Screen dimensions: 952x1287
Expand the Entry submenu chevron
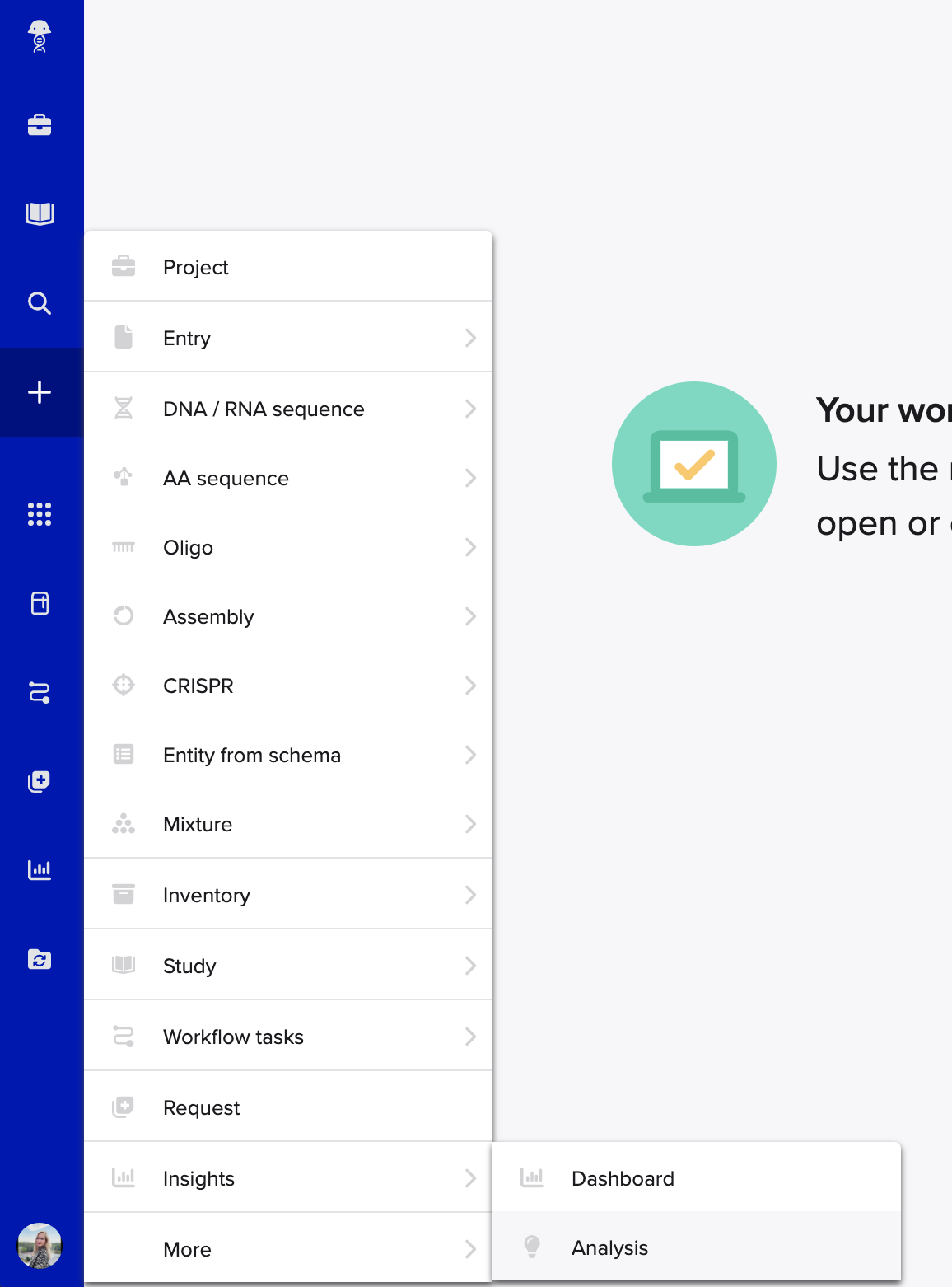(x=470, y=338)
